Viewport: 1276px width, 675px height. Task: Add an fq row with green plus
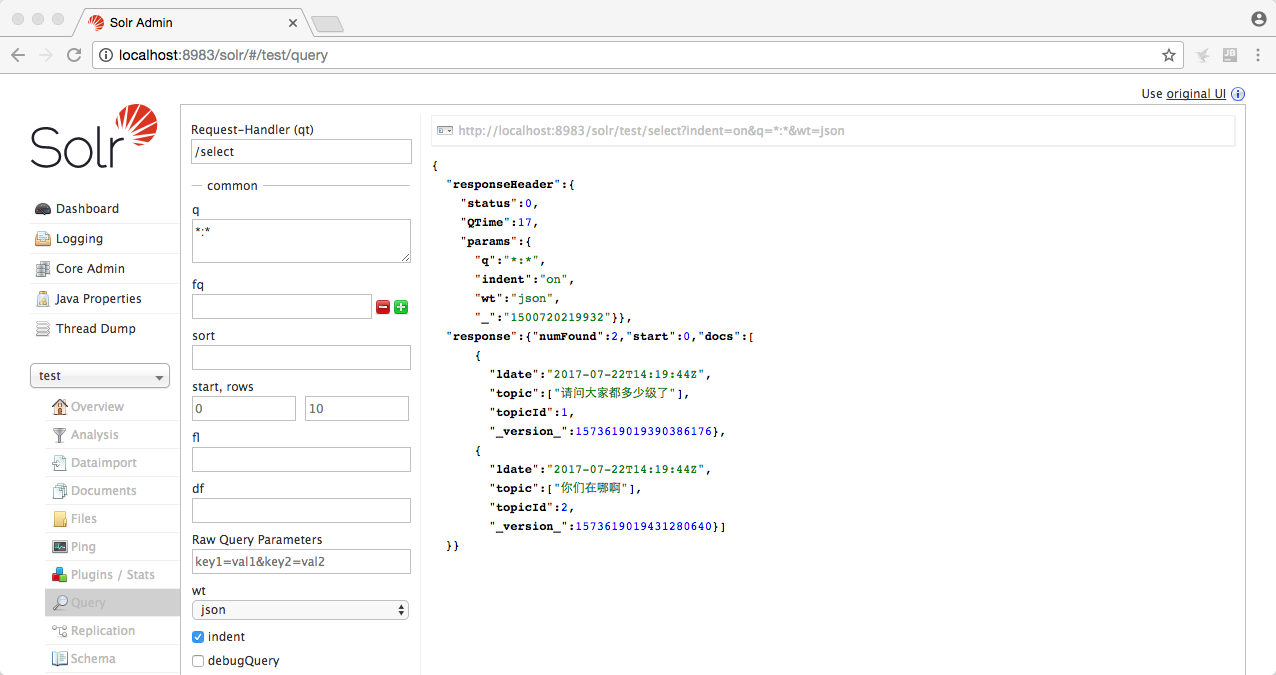pyautogui.click(x=401, y=307)
